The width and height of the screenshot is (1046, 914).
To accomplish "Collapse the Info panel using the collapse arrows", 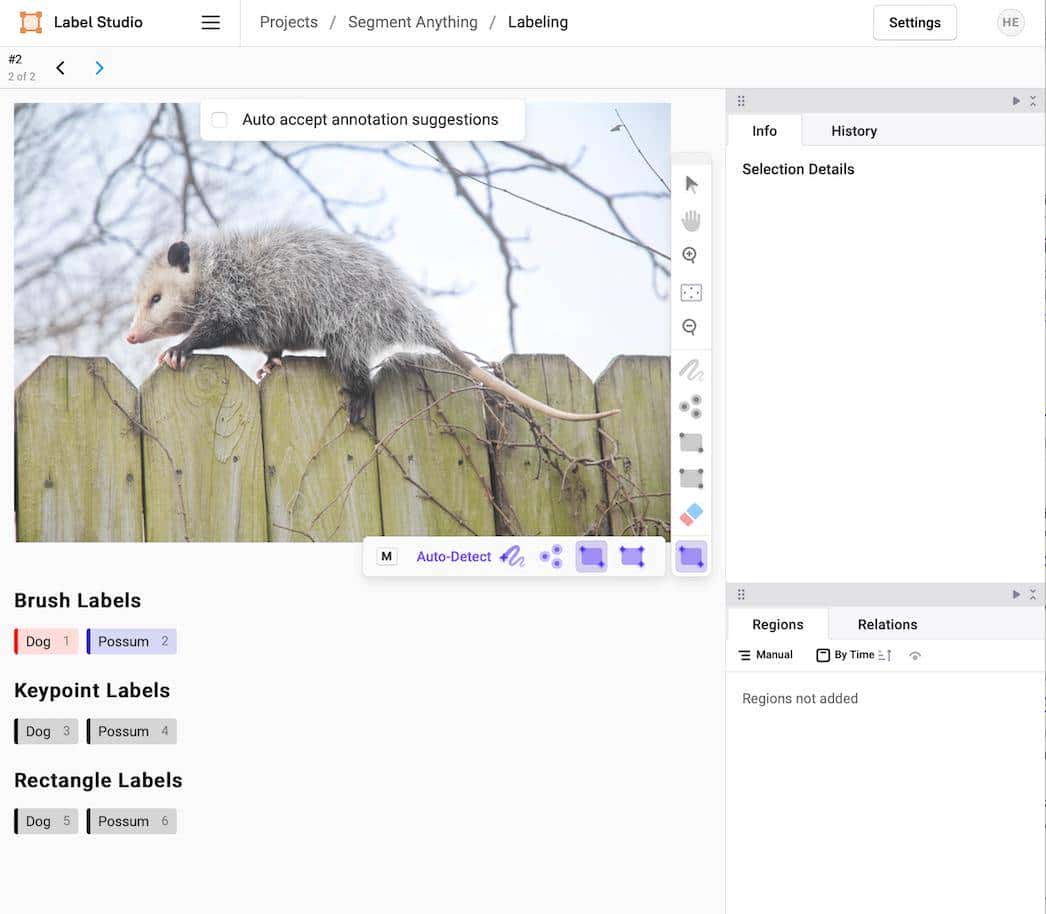I will 1033,101.
